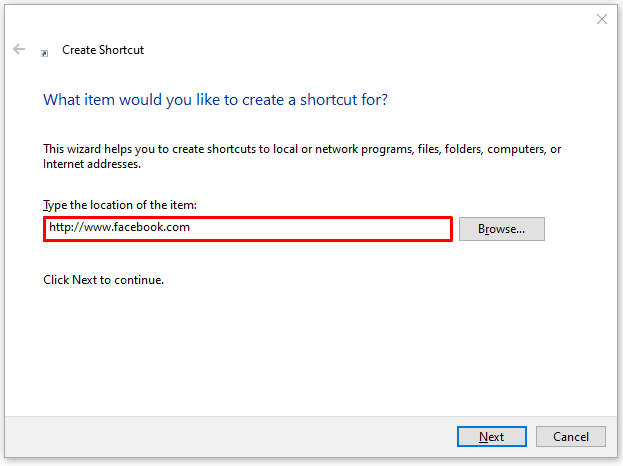Cancel the shortcut creation wizard
The width and height of the screenshot is (623, 466).
point(570,437)
